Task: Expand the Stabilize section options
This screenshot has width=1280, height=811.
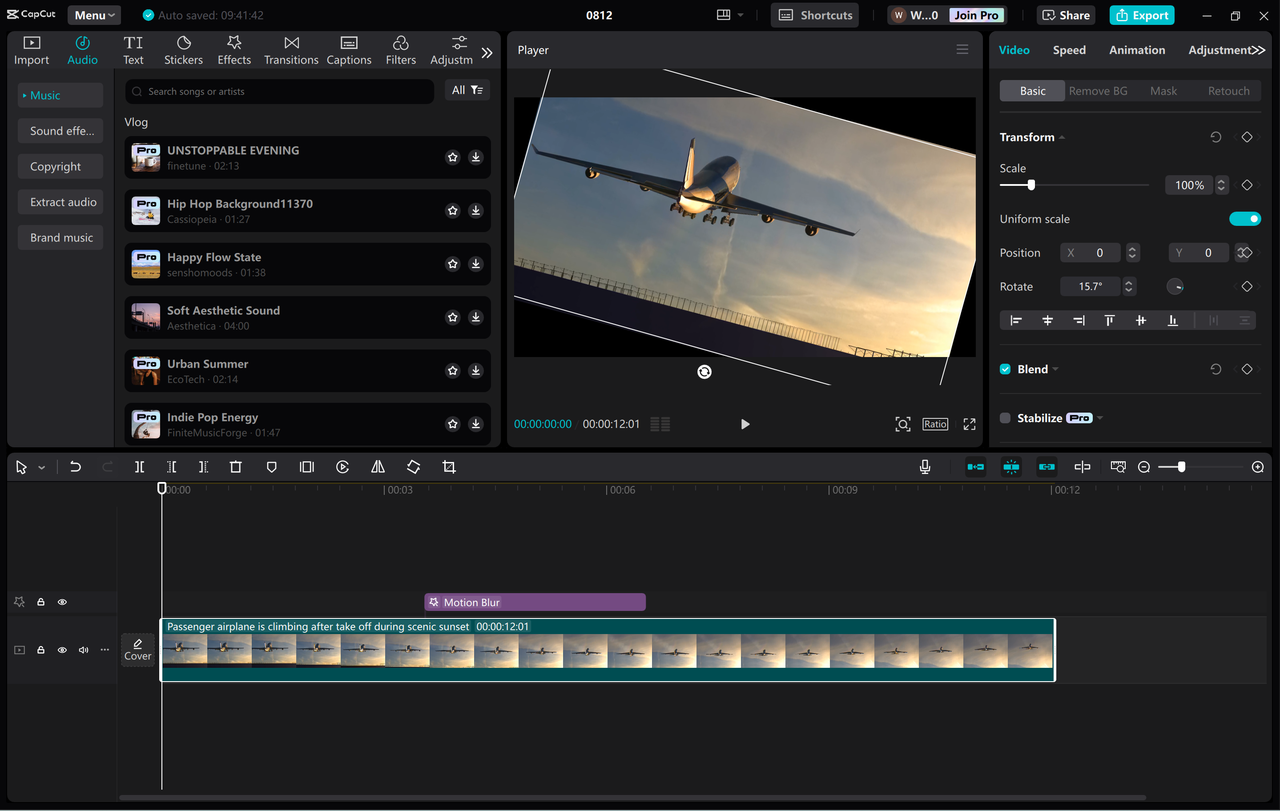Action: pyautogui.click(x=1099, y=418)
